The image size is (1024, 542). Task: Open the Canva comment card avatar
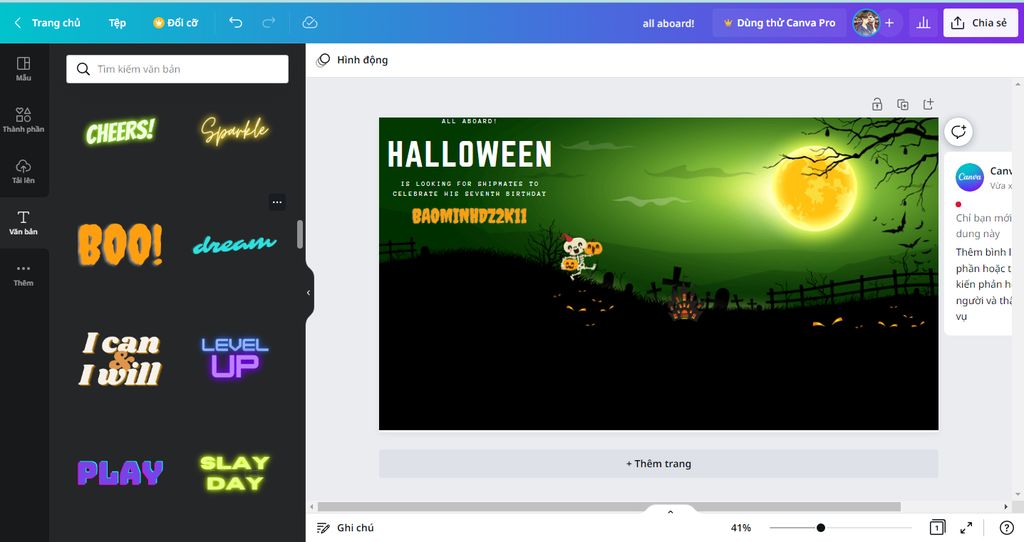click(970, 177)
